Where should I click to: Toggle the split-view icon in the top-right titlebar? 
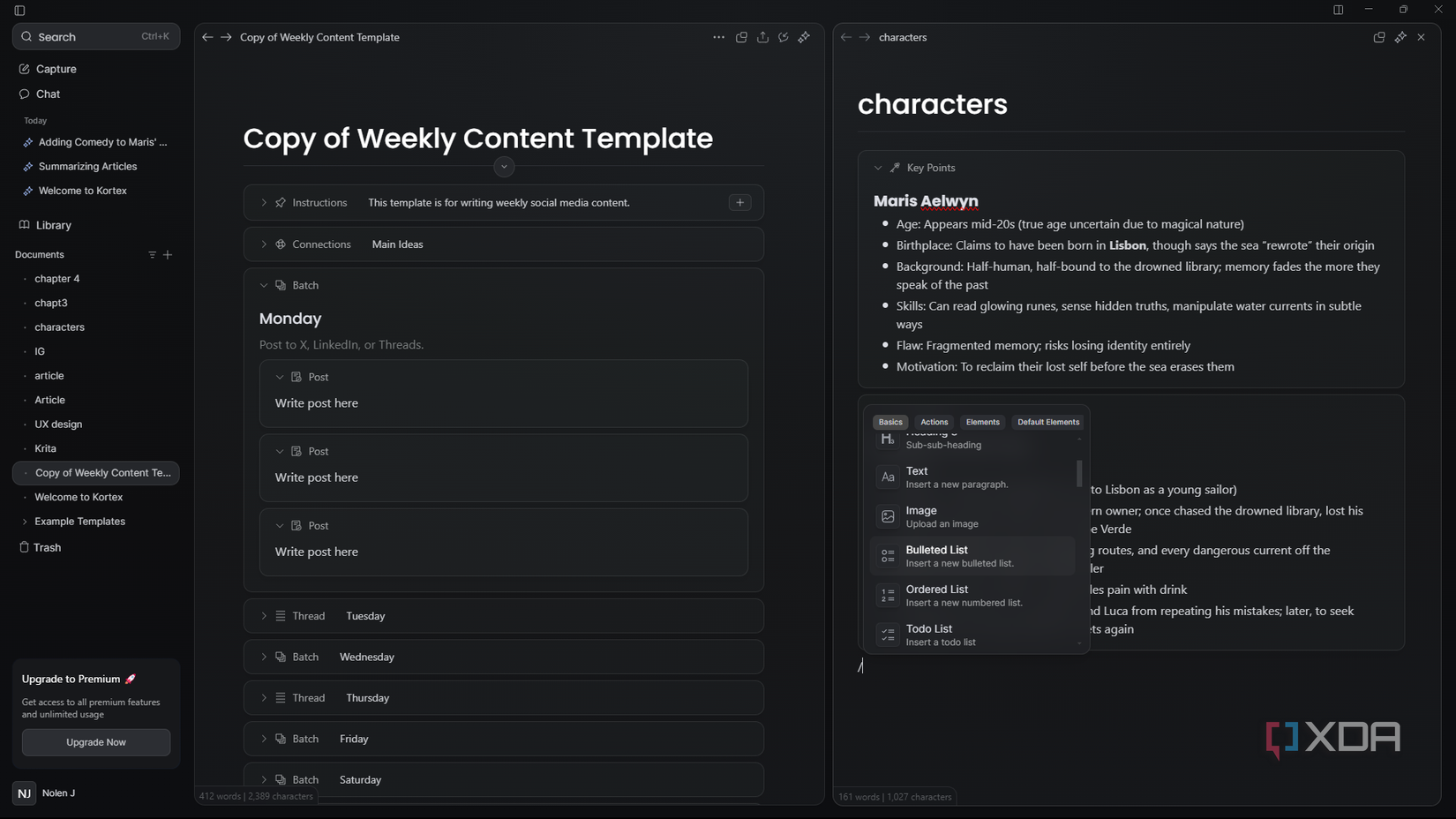[x=1336, y=10]
